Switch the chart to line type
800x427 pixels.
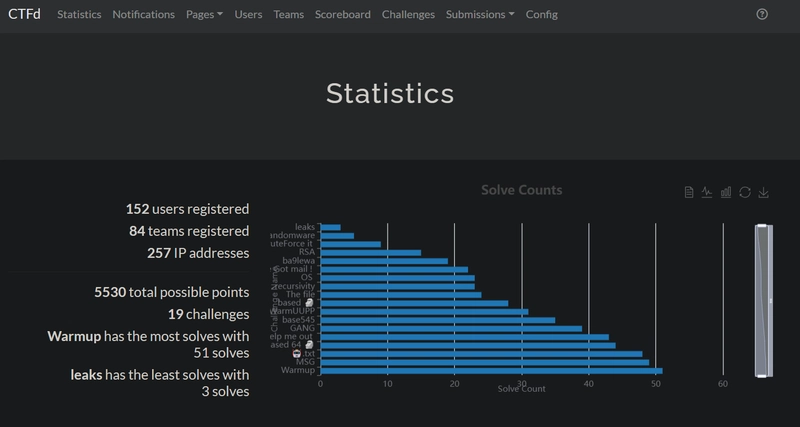coord(707,192)
